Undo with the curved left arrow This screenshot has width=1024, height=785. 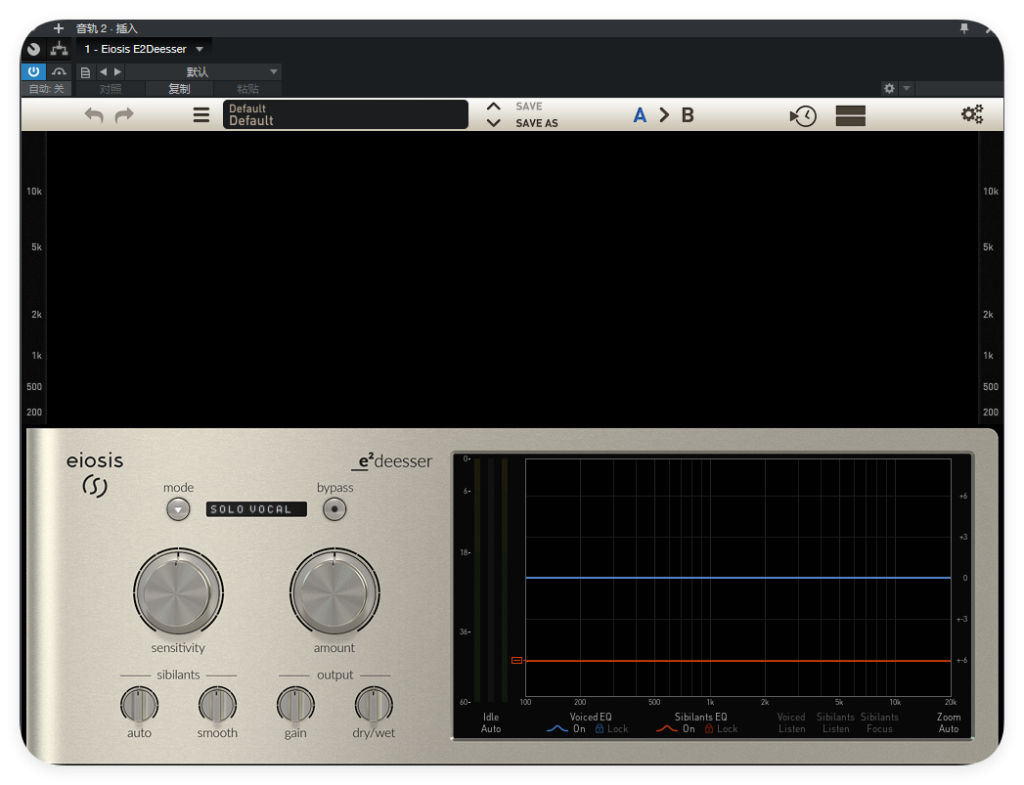pyautogui.click(x=94, y=115)
